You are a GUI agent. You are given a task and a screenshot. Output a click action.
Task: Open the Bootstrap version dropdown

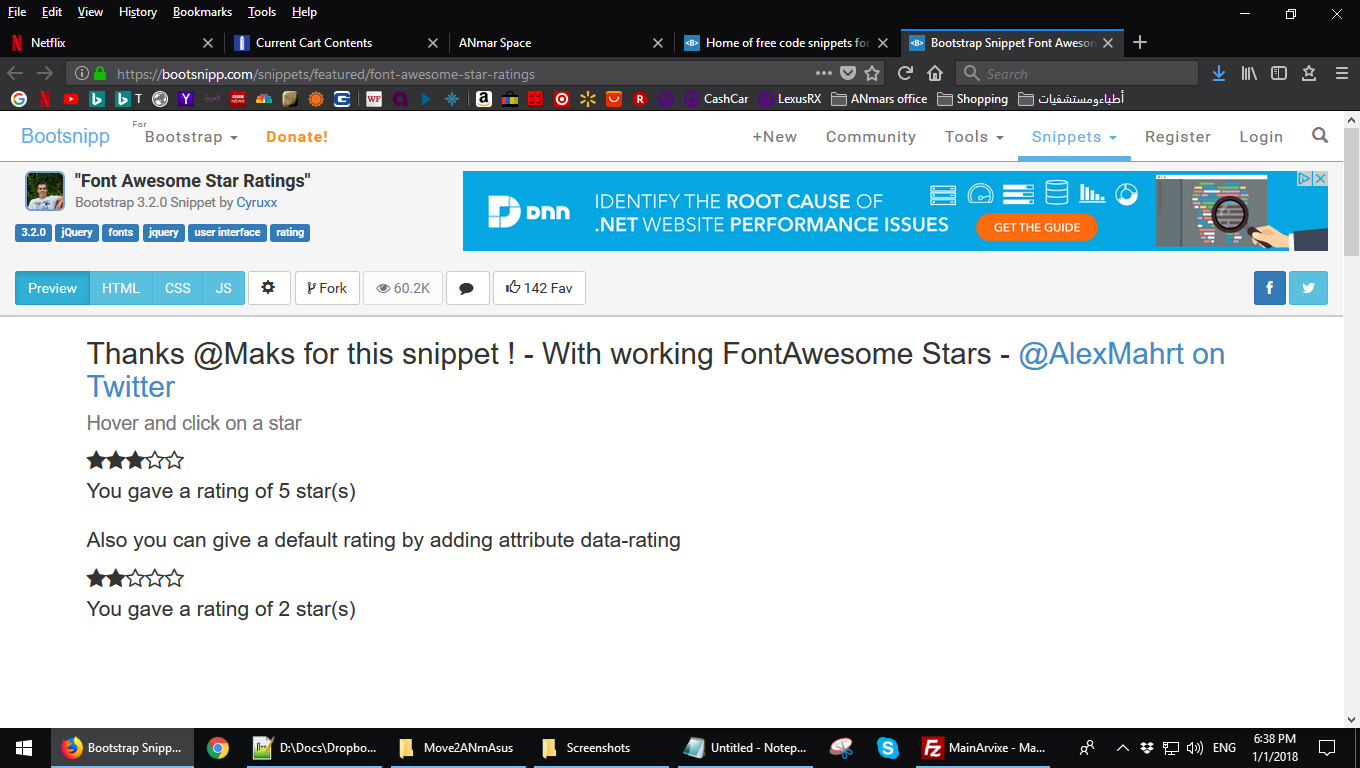pos(191,137)
